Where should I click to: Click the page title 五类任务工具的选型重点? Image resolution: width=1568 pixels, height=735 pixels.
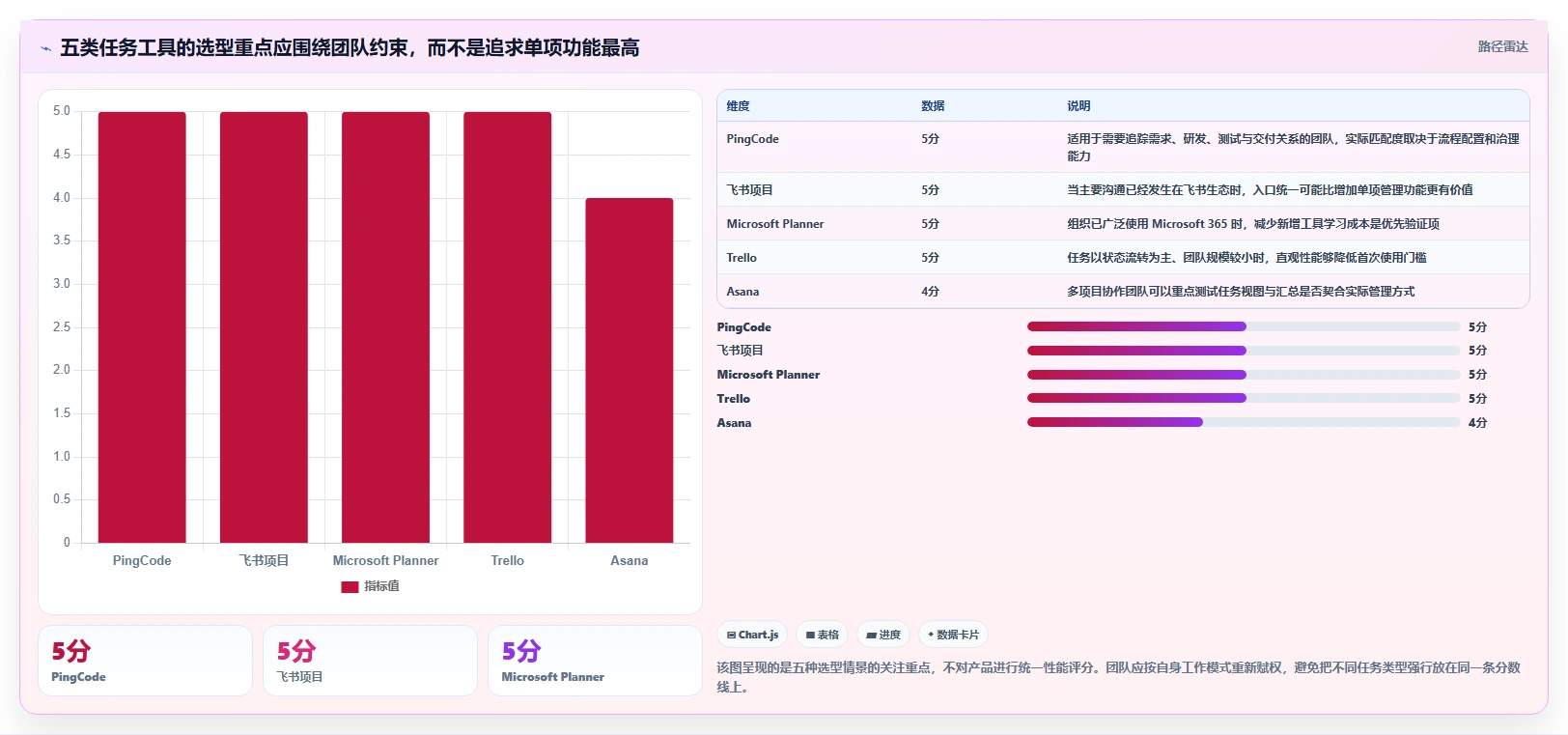tap(350, 47)
